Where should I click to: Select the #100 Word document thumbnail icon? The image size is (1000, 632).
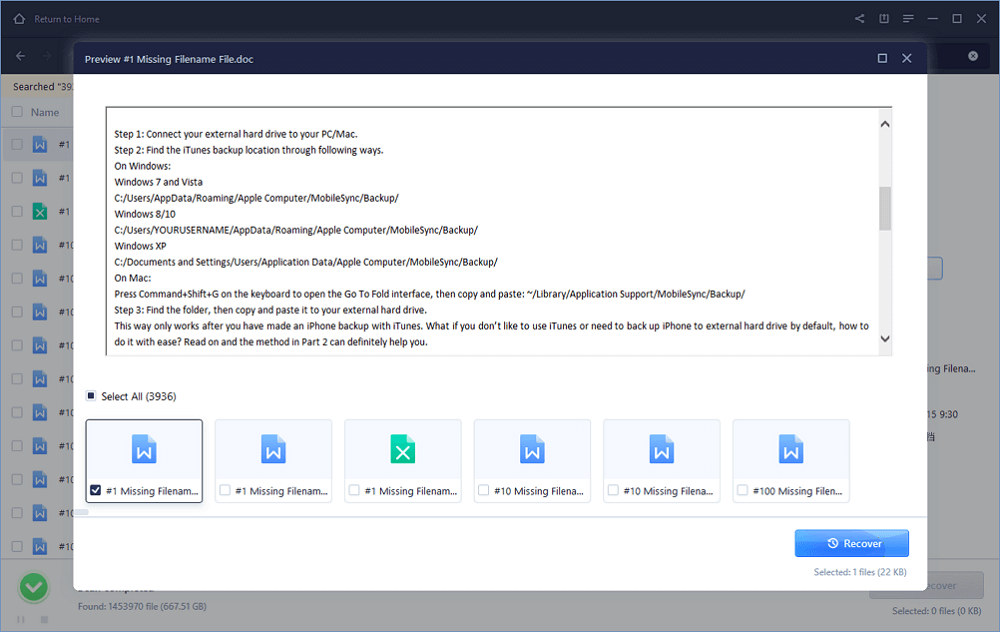[x=791, y=449]
